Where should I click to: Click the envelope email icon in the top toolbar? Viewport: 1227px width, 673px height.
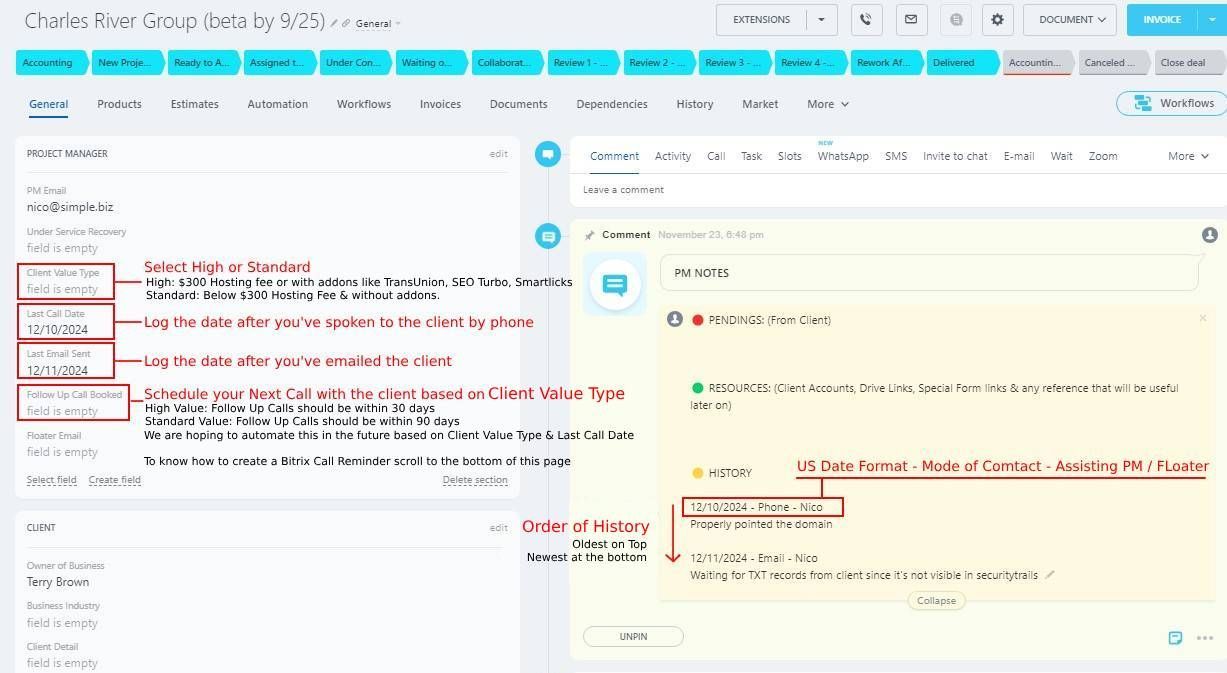910,19
